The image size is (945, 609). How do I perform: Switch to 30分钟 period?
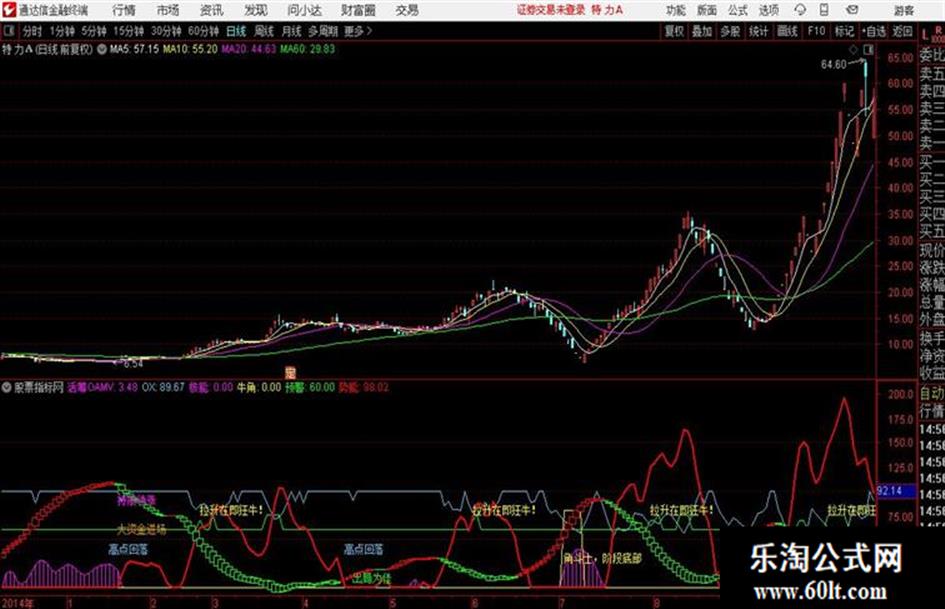[166, 31]
